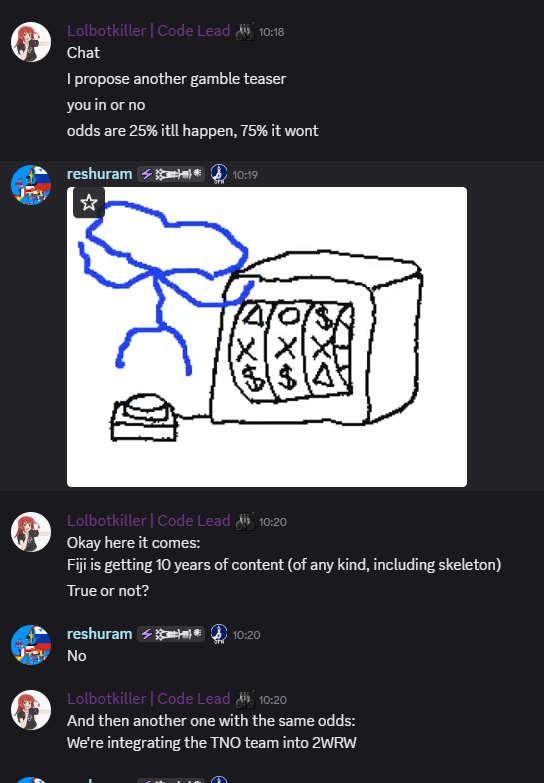Click the role icon above the TNO team message

coord(244,699)
